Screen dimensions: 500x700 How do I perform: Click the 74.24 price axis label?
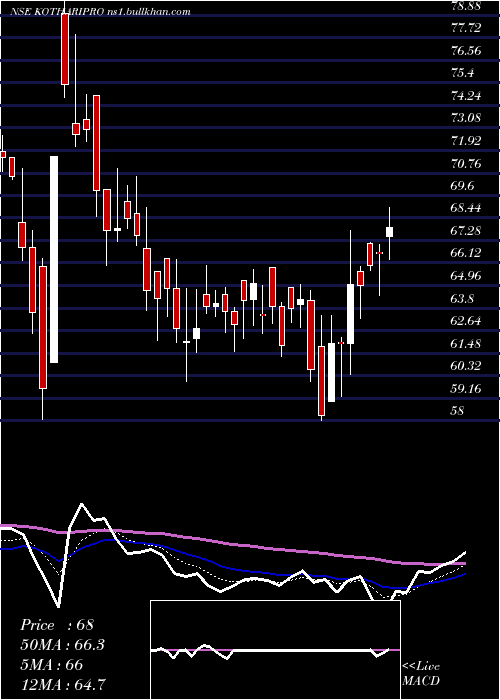click(x=466, y=96)
